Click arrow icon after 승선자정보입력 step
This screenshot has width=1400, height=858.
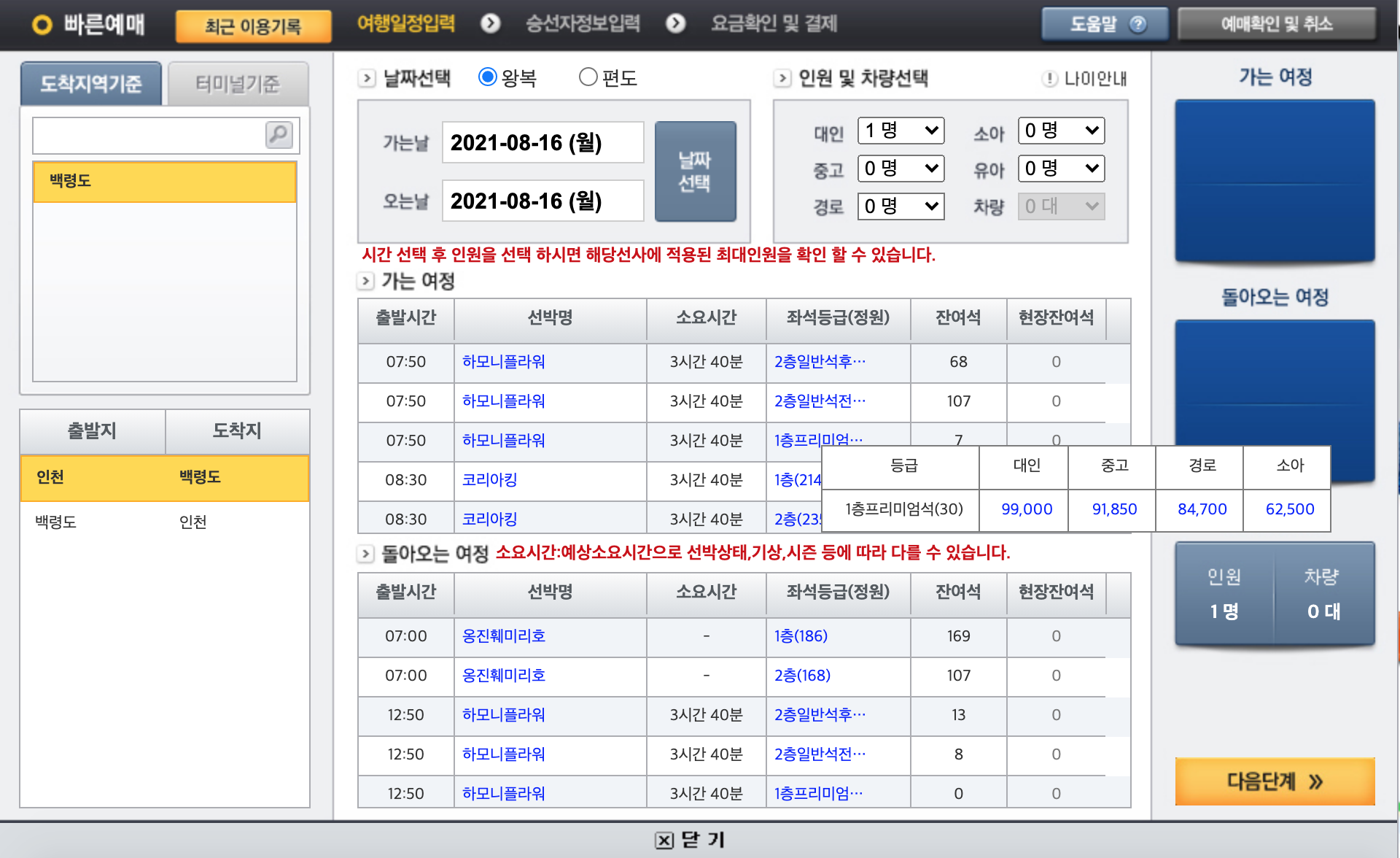676,23
